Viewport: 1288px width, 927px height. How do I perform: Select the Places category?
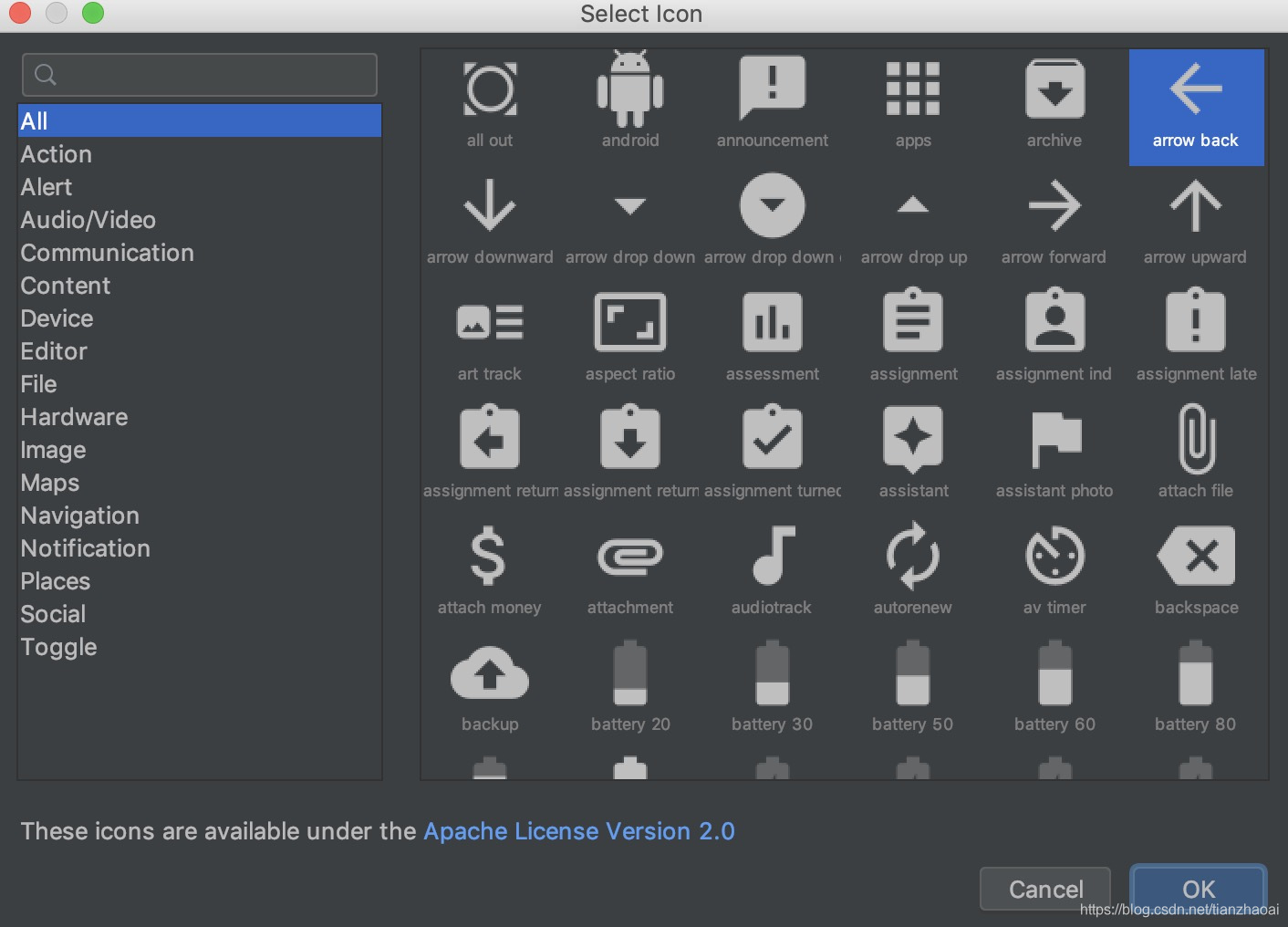click(x=199, y=581)
